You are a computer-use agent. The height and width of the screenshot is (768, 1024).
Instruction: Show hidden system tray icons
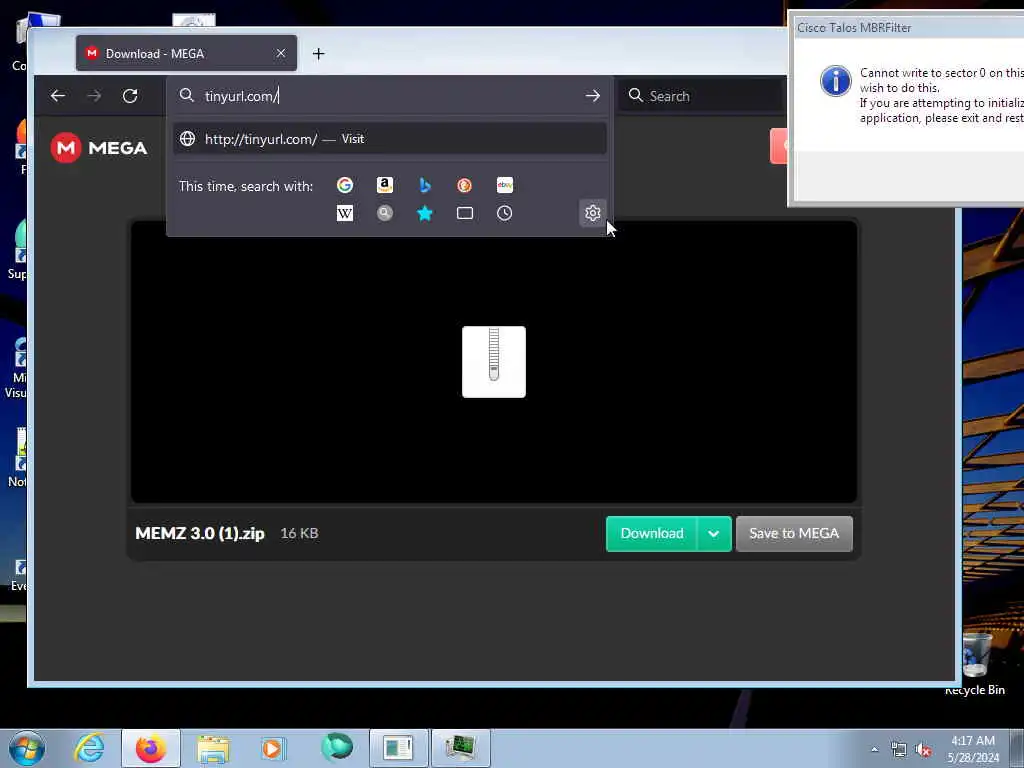(x=874, y=749)
